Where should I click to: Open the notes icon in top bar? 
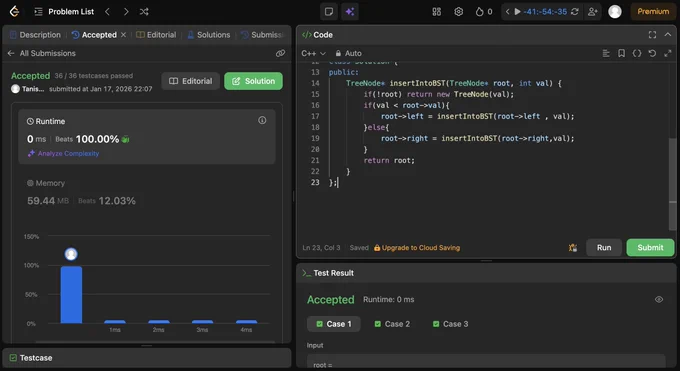(x=329, y=12)
